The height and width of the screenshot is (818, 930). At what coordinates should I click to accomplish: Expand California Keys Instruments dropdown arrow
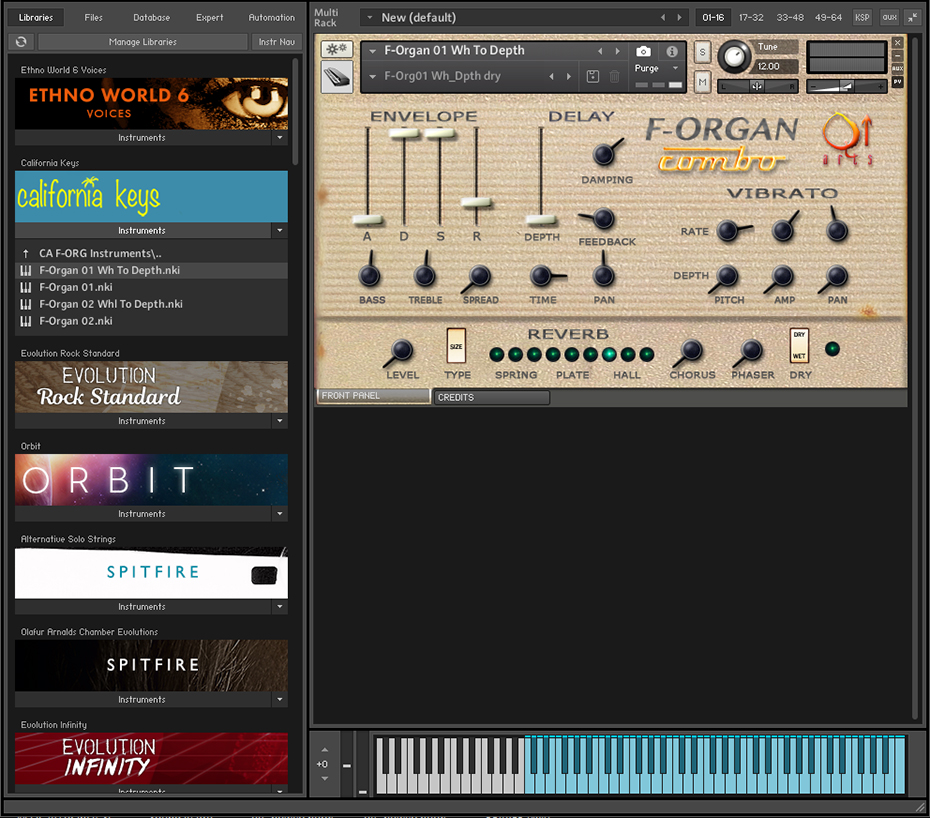pos(280,230)
